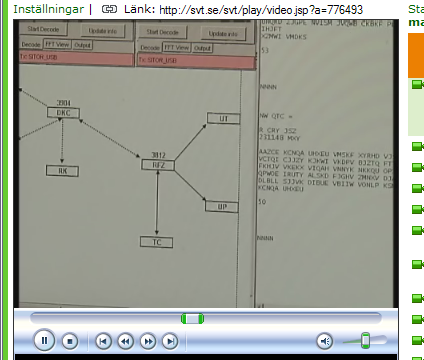Click the second green video icon in sidebar

pyautogui.click(x=417, y=146)
